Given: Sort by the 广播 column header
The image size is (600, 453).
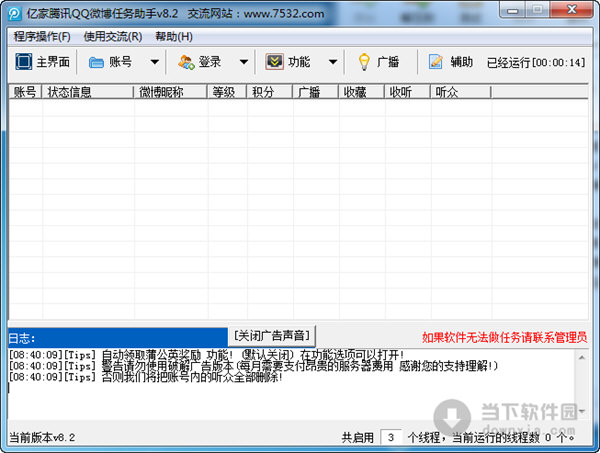Looking at the screenshot, I should (x=315, y=92).
